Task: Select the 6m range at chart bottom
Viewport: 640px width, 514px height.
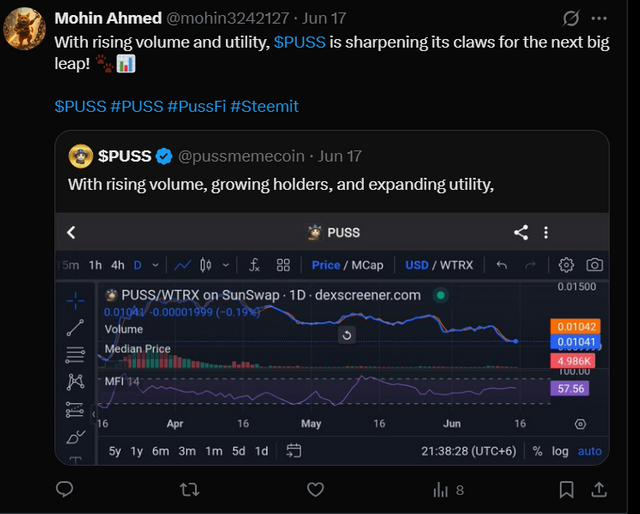Action: 160,451
